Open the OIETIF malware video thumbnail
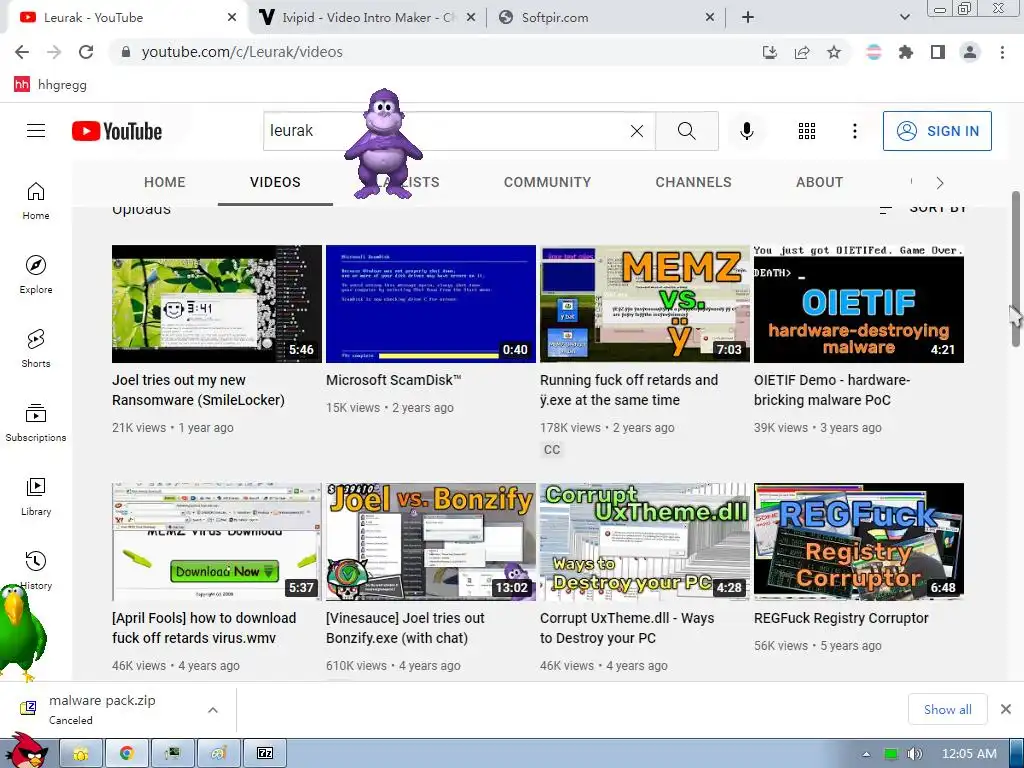Viewport: 1024px width, 768px height. pos(859,304)
